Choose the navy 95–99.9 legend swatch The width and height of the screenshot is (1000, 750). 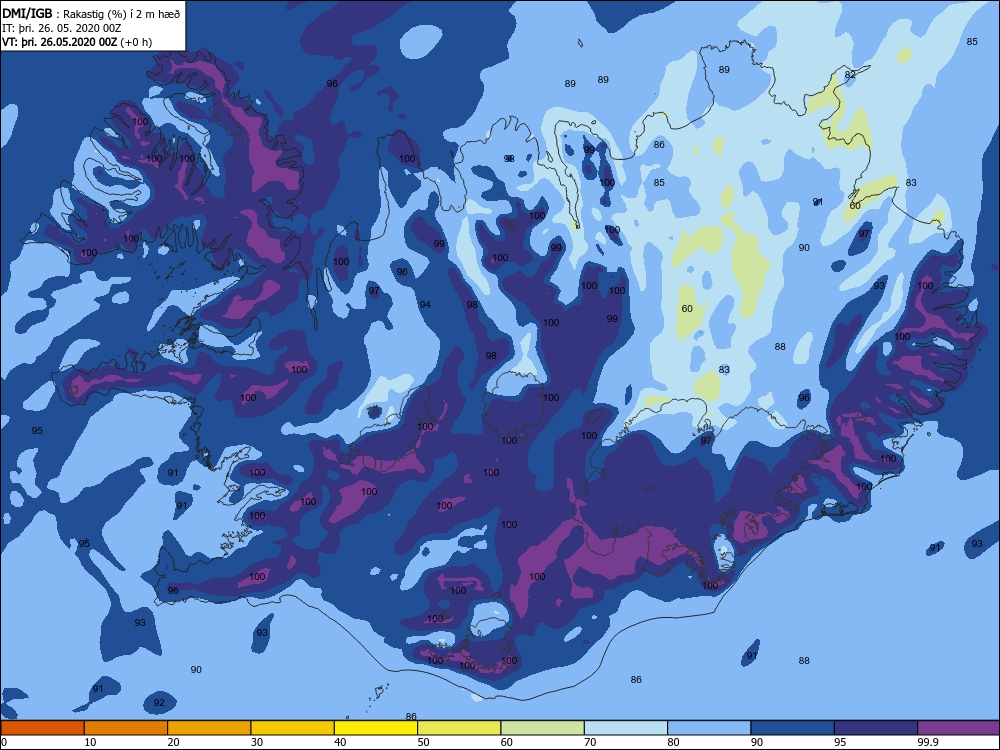pyautogui.click(x=876, y=728)
